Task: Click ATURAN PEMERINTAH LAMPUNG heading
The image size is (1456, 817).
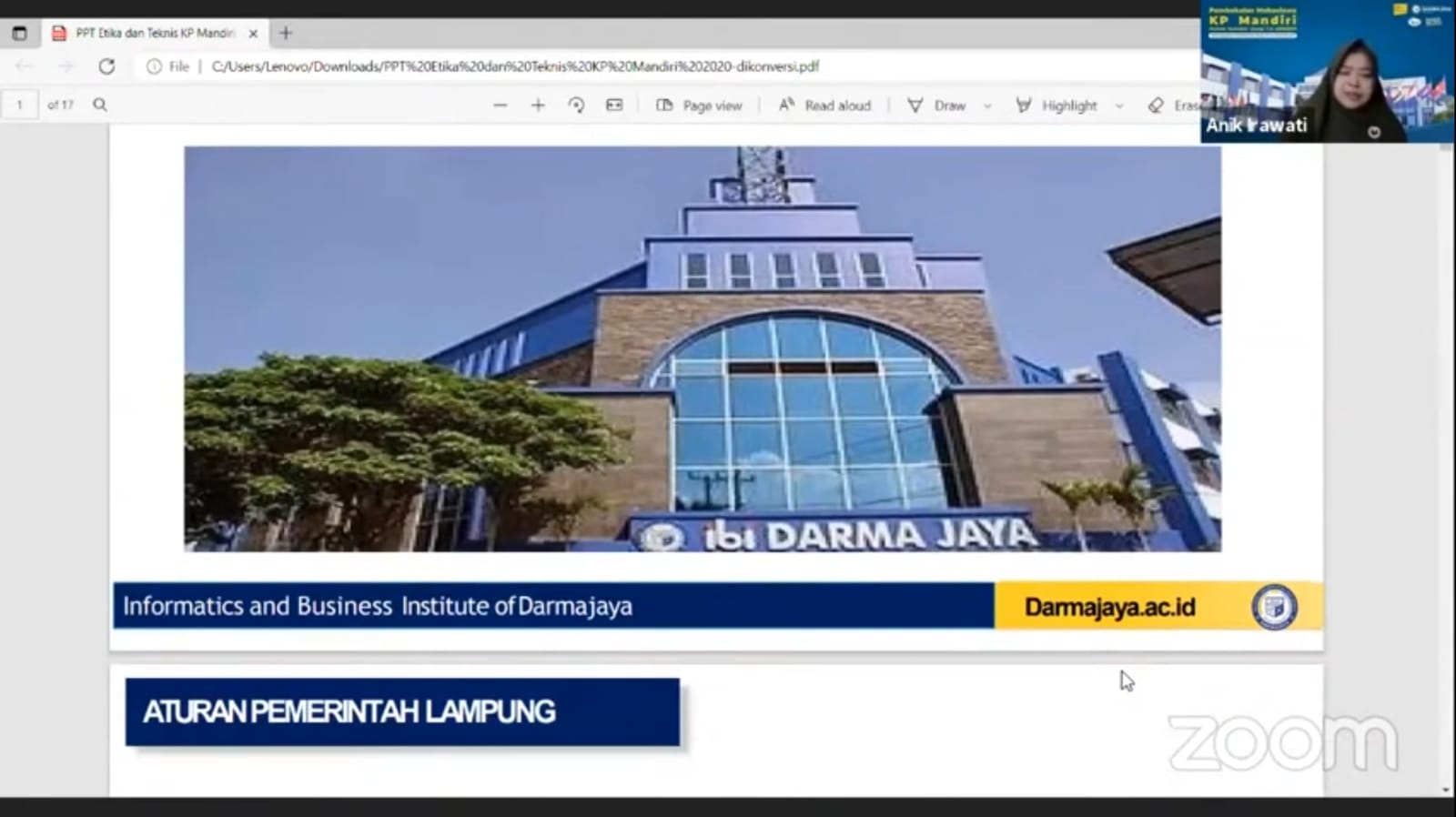Action: [349, 711]
